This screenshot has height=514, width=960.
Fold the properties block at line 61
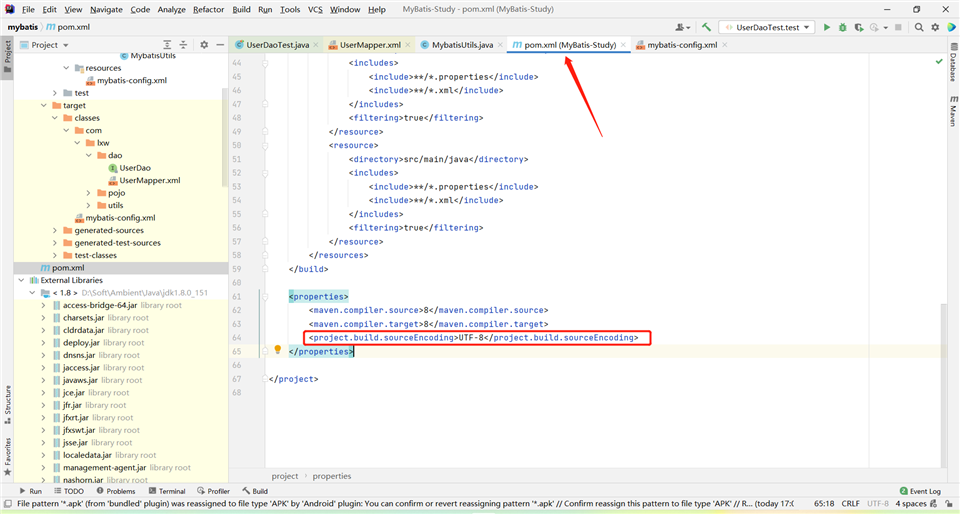265,297
